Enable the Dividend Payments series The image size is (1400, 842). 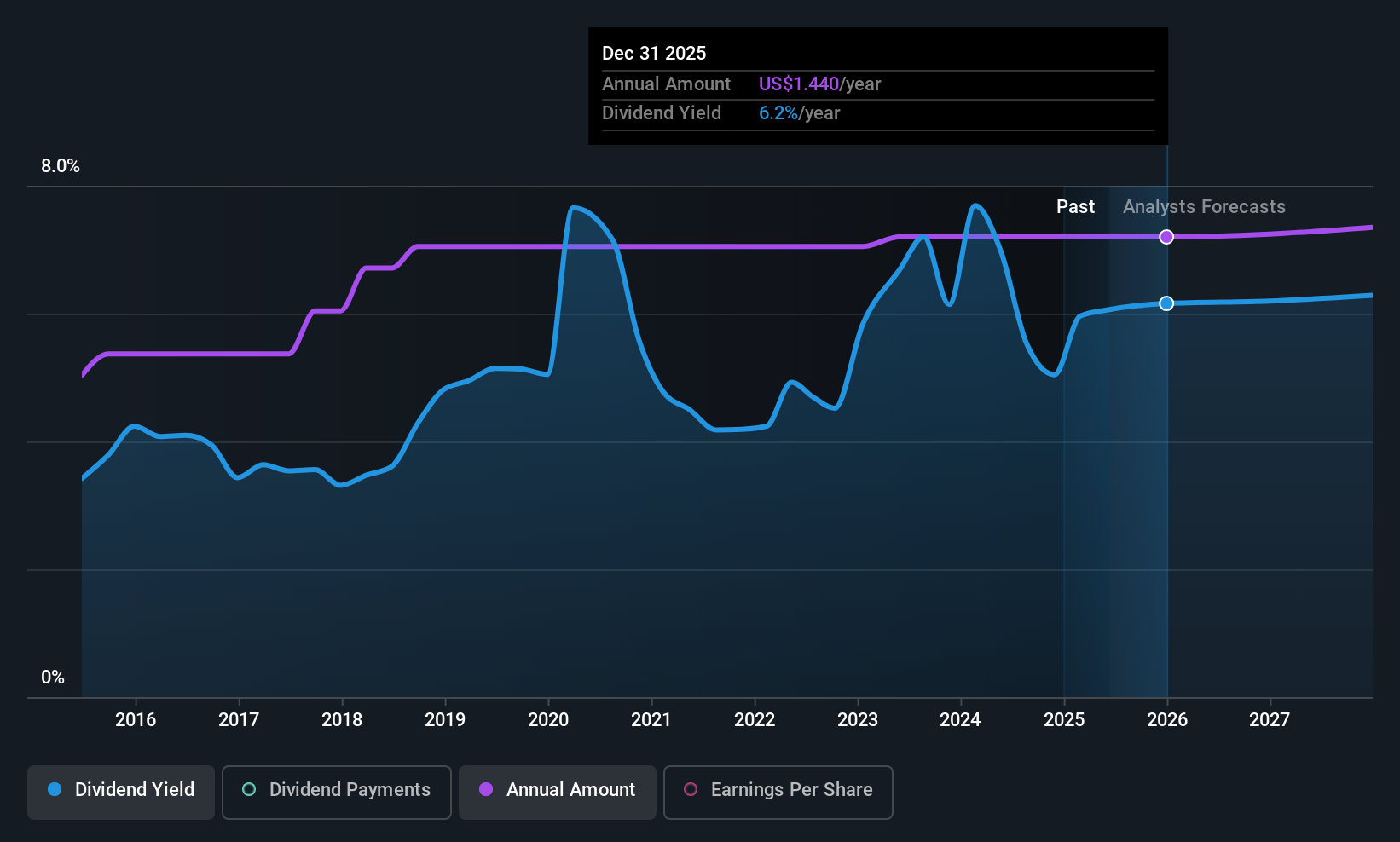(x=337, y=793)
